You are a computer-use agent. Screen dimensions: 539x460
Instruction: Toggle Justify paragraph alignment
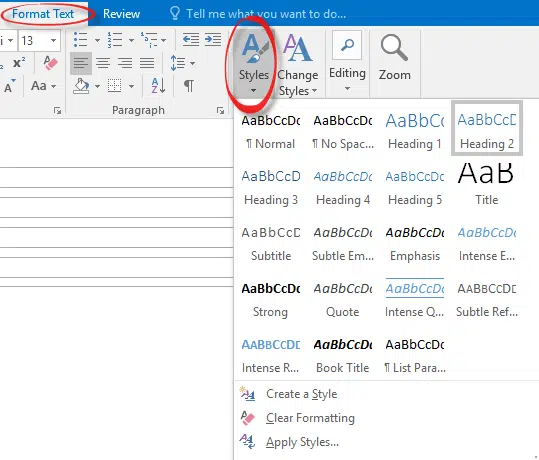point(147,63)
